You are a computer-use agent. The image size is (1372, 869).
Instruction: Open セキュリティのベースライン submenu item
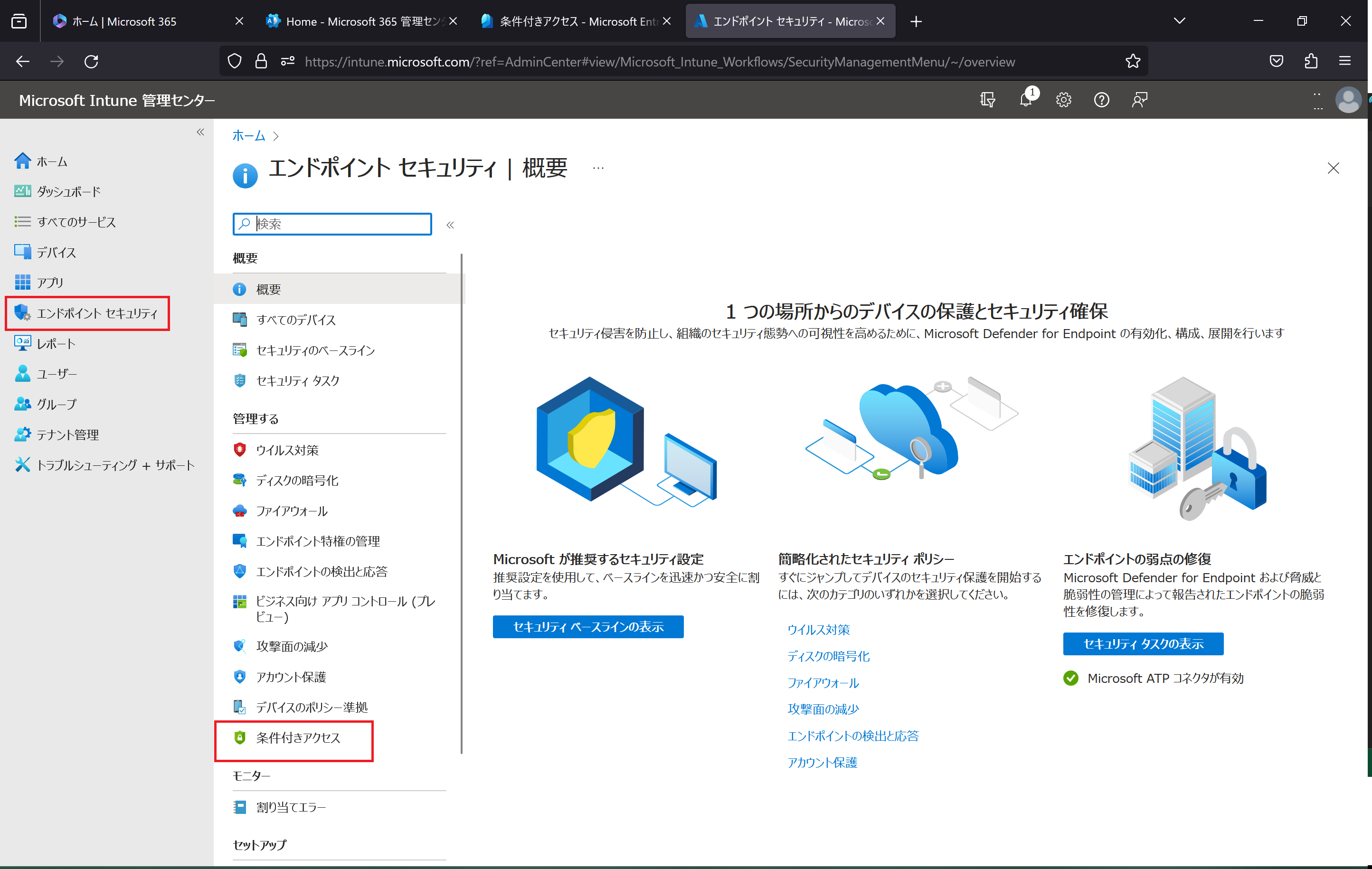(x=303, y=350)
